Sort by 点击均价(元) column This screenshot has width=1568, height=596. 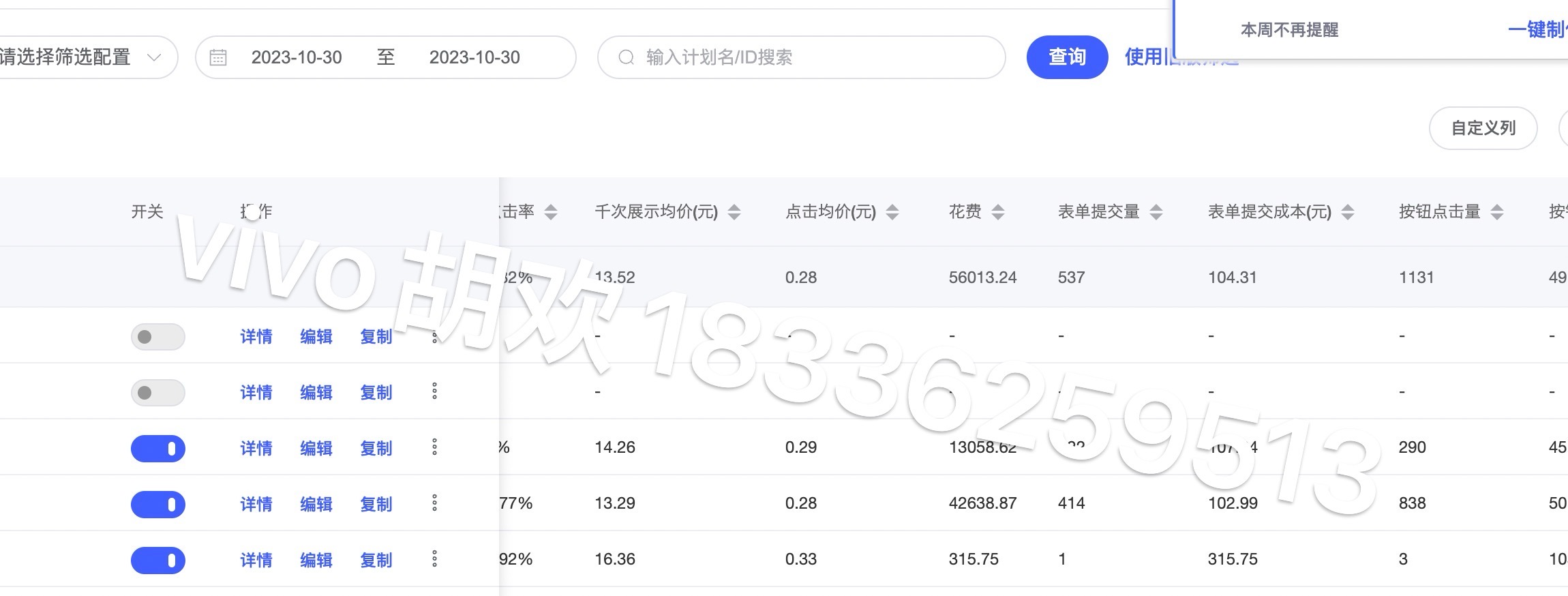point(892,212)
